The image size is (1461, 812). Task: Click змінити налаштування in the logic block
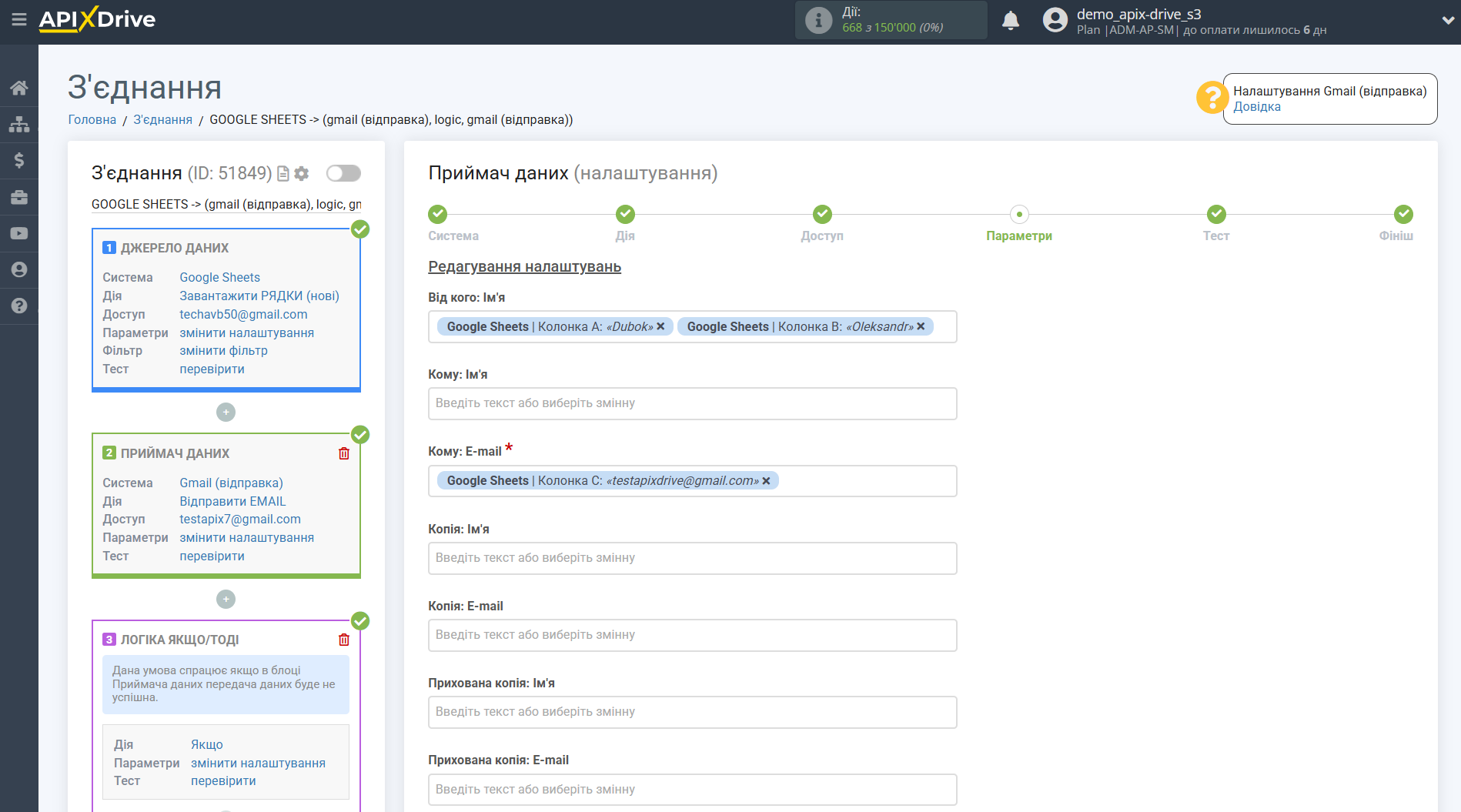258,763
